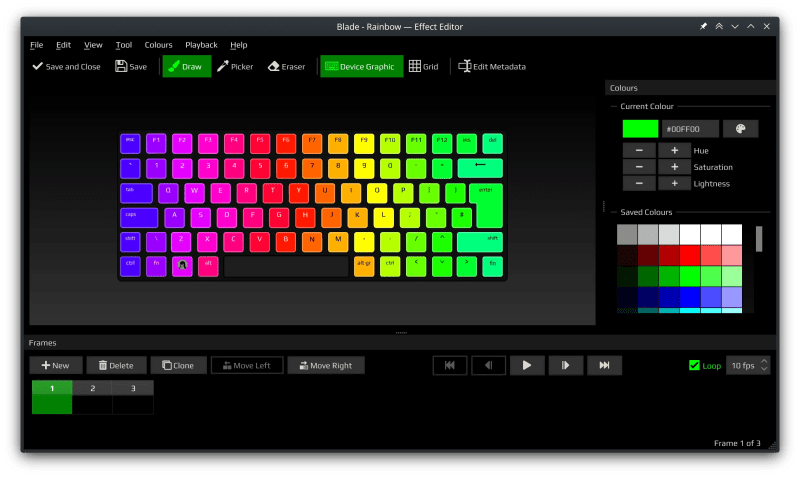800x477 pixels.
Task: Click the Saved Colours scrollbar
Action: 759,239
